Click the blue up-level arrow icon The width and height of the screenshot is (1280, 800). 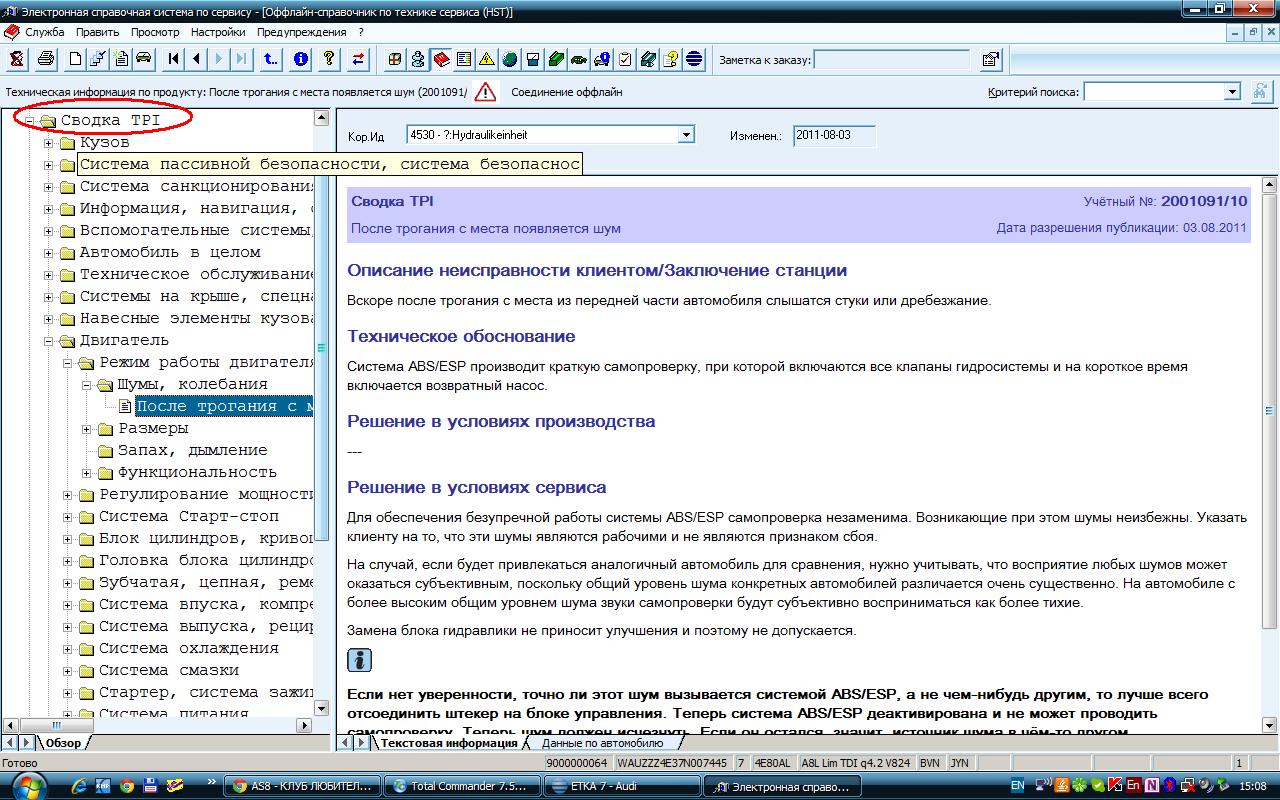271,59
